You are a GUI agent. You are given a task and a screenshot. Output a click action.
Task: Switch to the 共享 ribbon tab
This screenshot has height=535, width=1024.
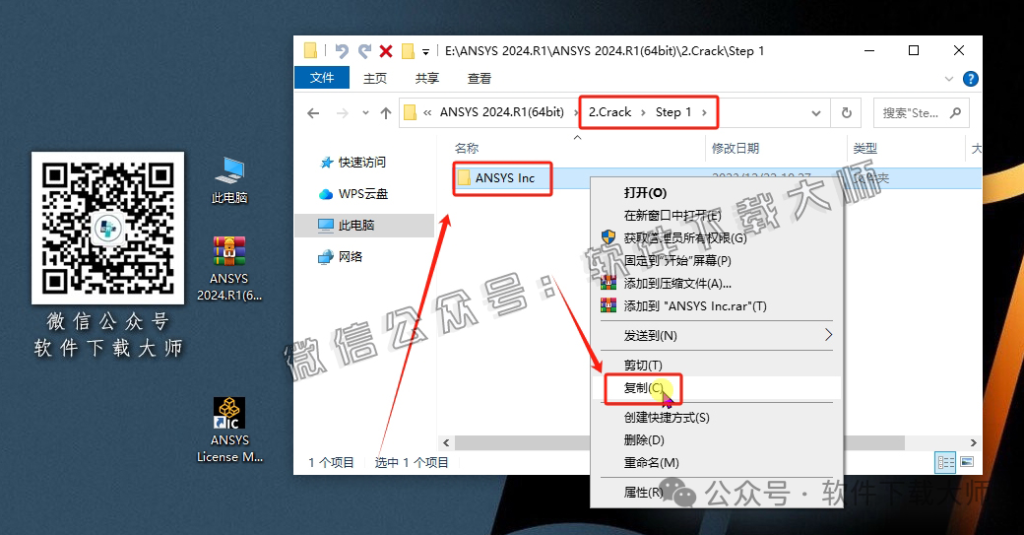pos(427,78)
